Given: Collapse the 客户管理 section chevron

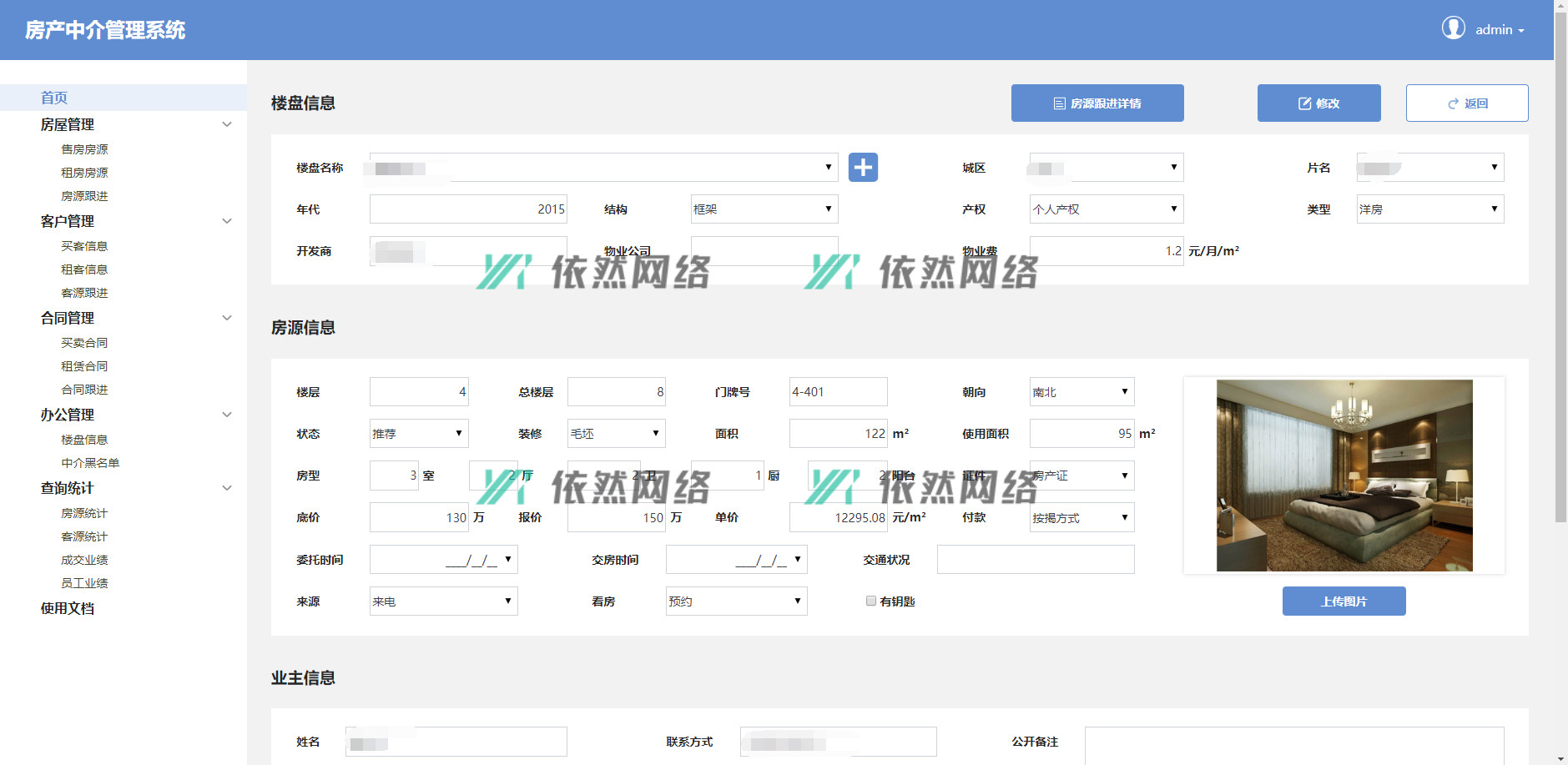Looking at the screenshot, I should point(226,221).
